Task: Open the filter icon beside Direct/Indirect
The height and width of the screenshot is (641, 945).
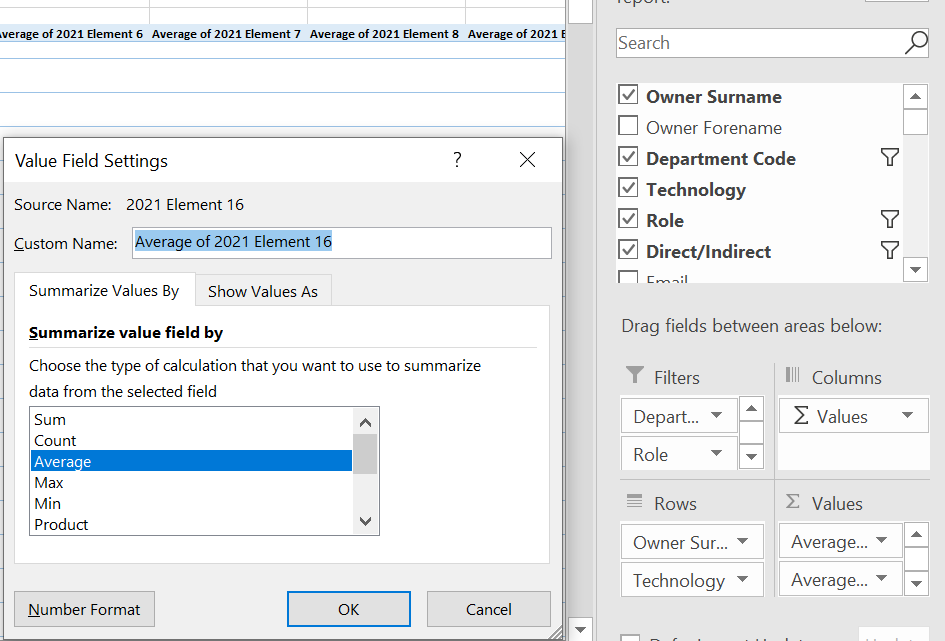Action: [889, 251]
